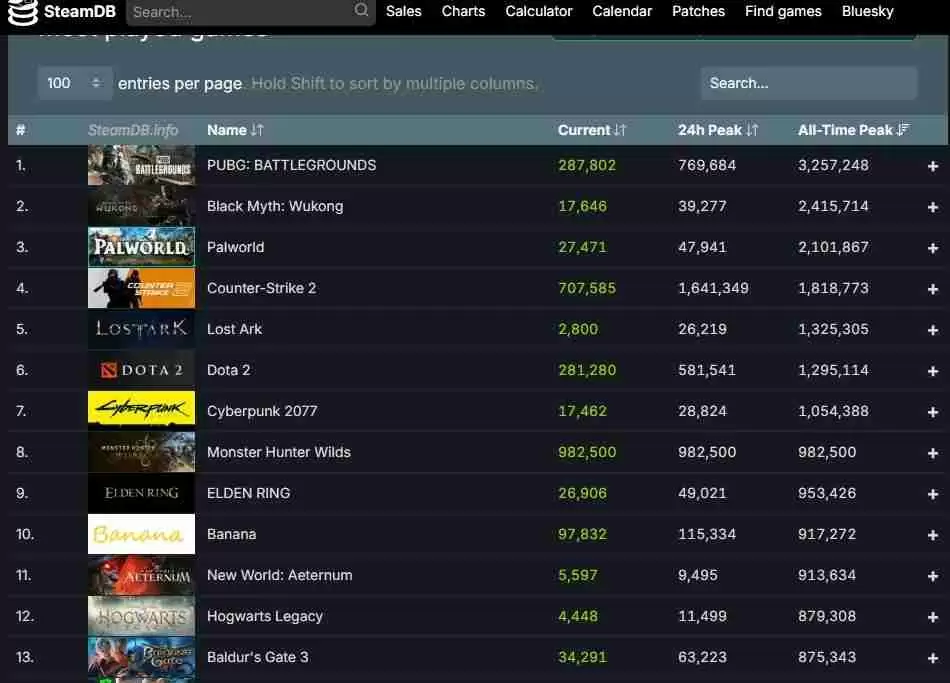
Task: Click the Palworld game logo thumbnail
Action: pos(141,247)
